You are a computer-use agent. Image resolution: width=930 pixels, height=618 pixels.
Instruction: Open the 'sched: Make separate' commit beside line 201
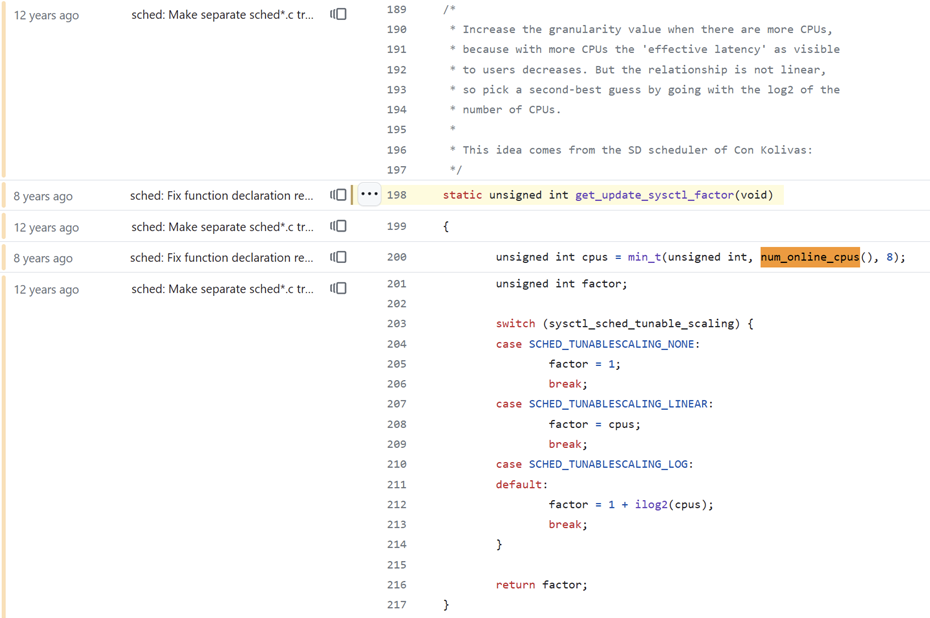click(222, 289)
